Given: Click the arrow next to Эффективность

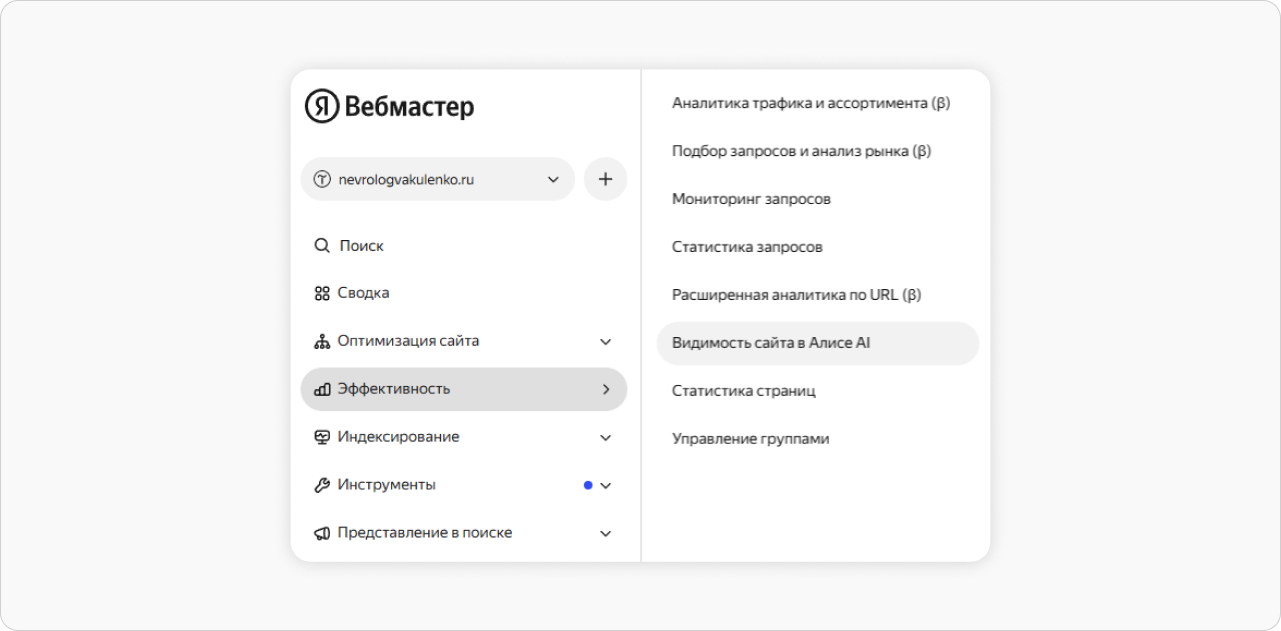Looking at the screenshot, I should click(x=606, y=389).
